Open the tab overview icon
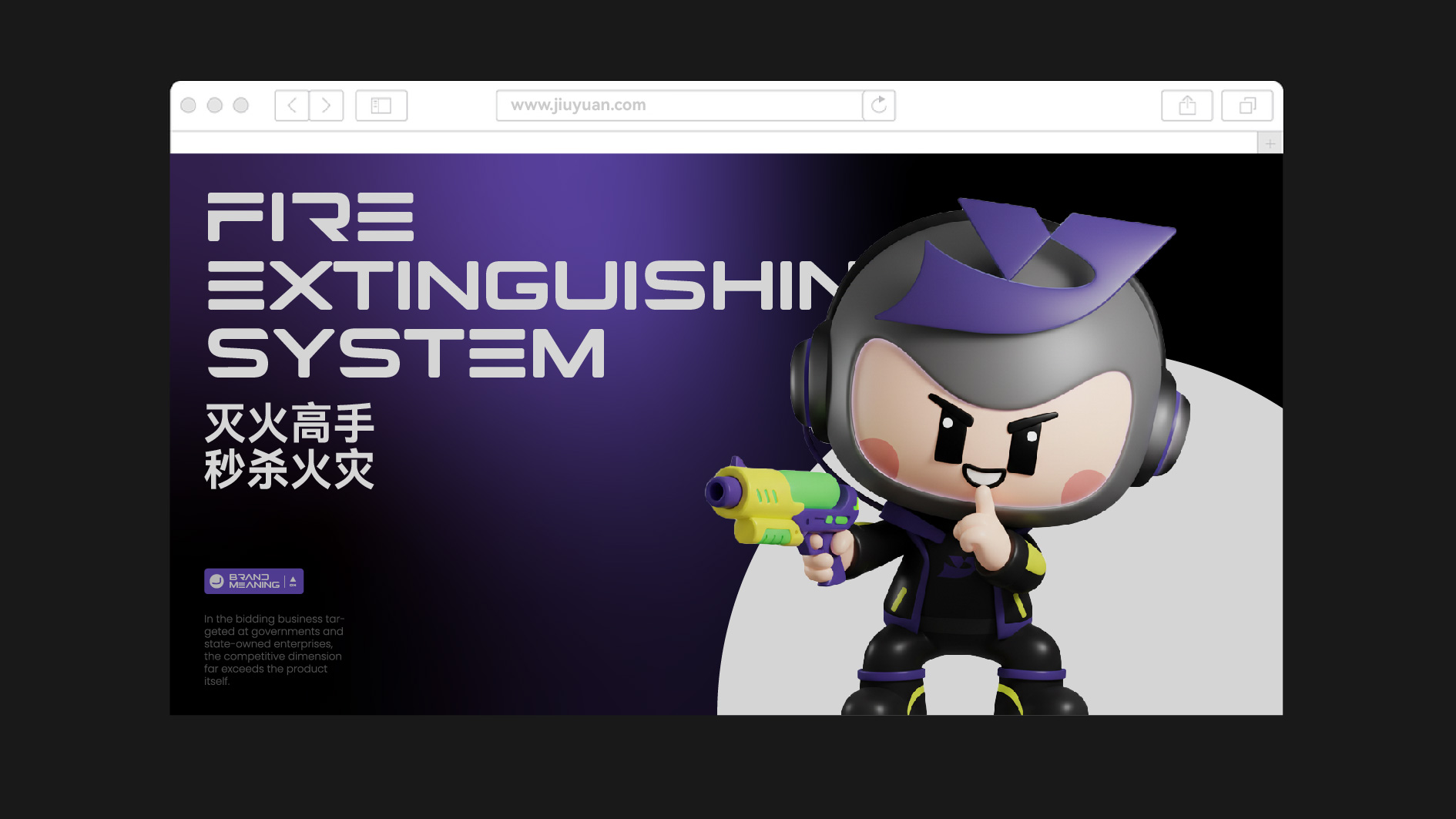The height and width of the screenshot is (819, 1456). point(1247,106)
